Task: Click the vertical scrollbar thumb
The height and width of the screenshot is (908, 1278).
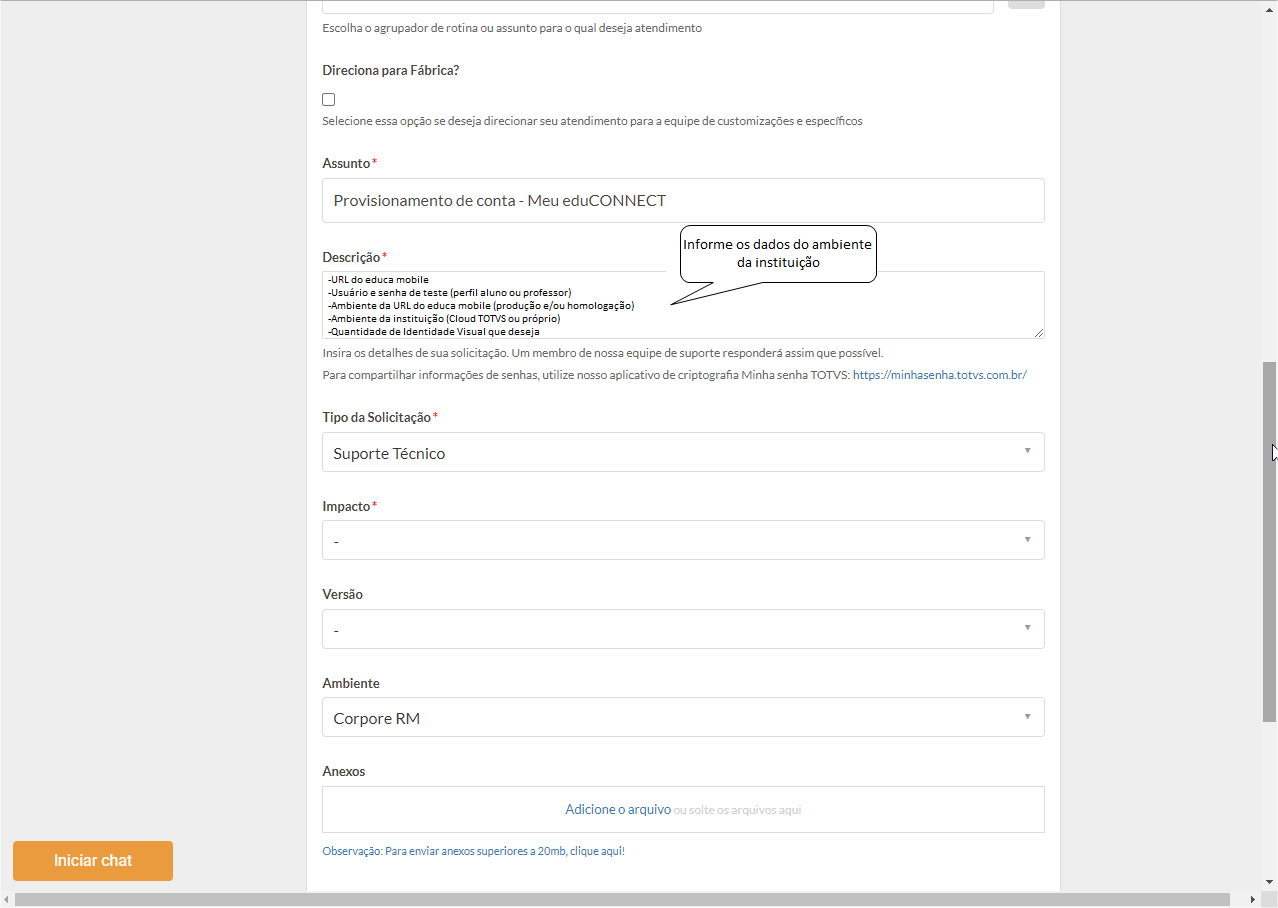Action: point(1270,541)
